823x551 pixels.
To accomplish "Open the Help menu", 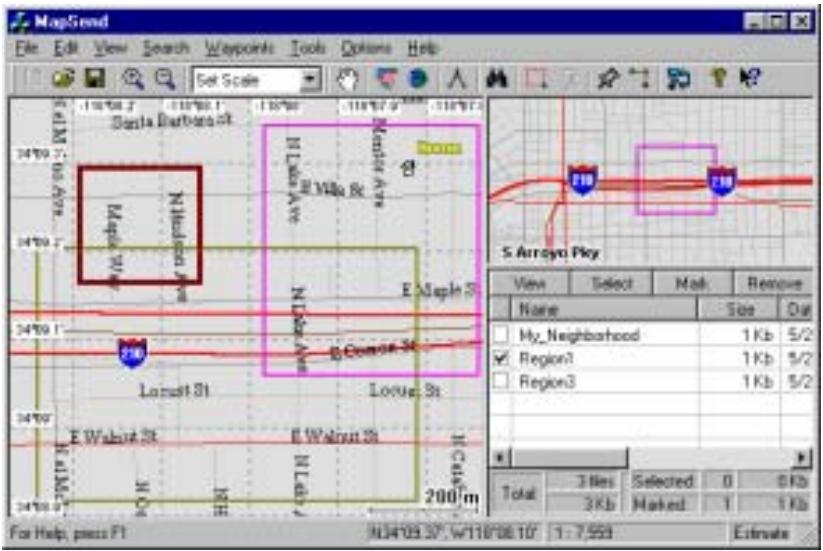I will pyautogui.click(x=423, y=48).
